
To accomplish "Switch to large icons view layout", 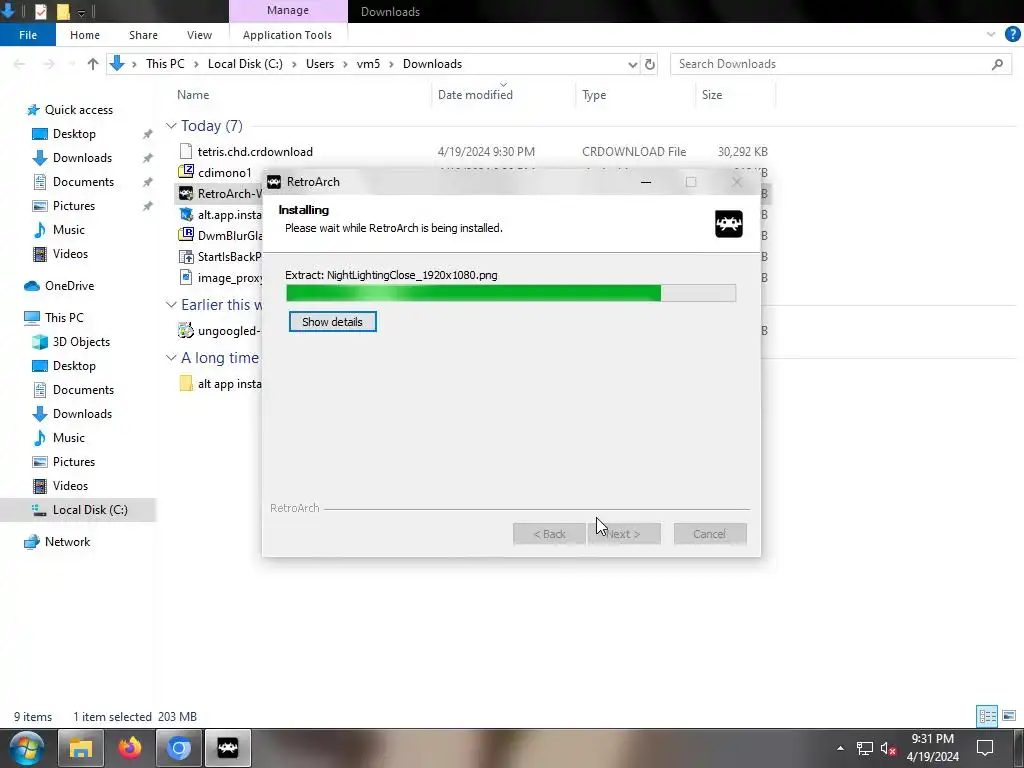I will [x=1009, y=716].
